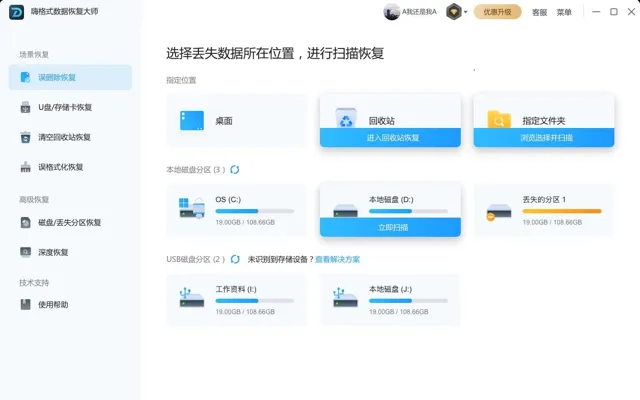Click the 工作资料 (I:) USB drive icon
The image size is (640, 400).
click(191, 298)
